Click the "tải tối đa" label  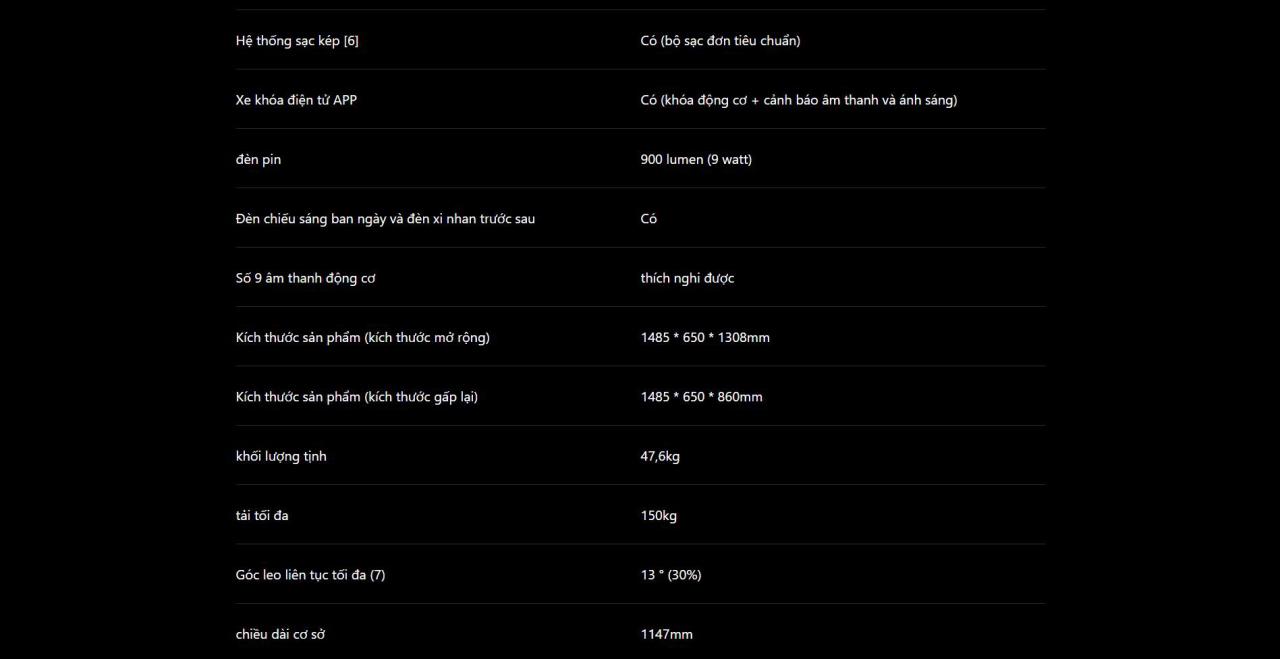[262, 516]
